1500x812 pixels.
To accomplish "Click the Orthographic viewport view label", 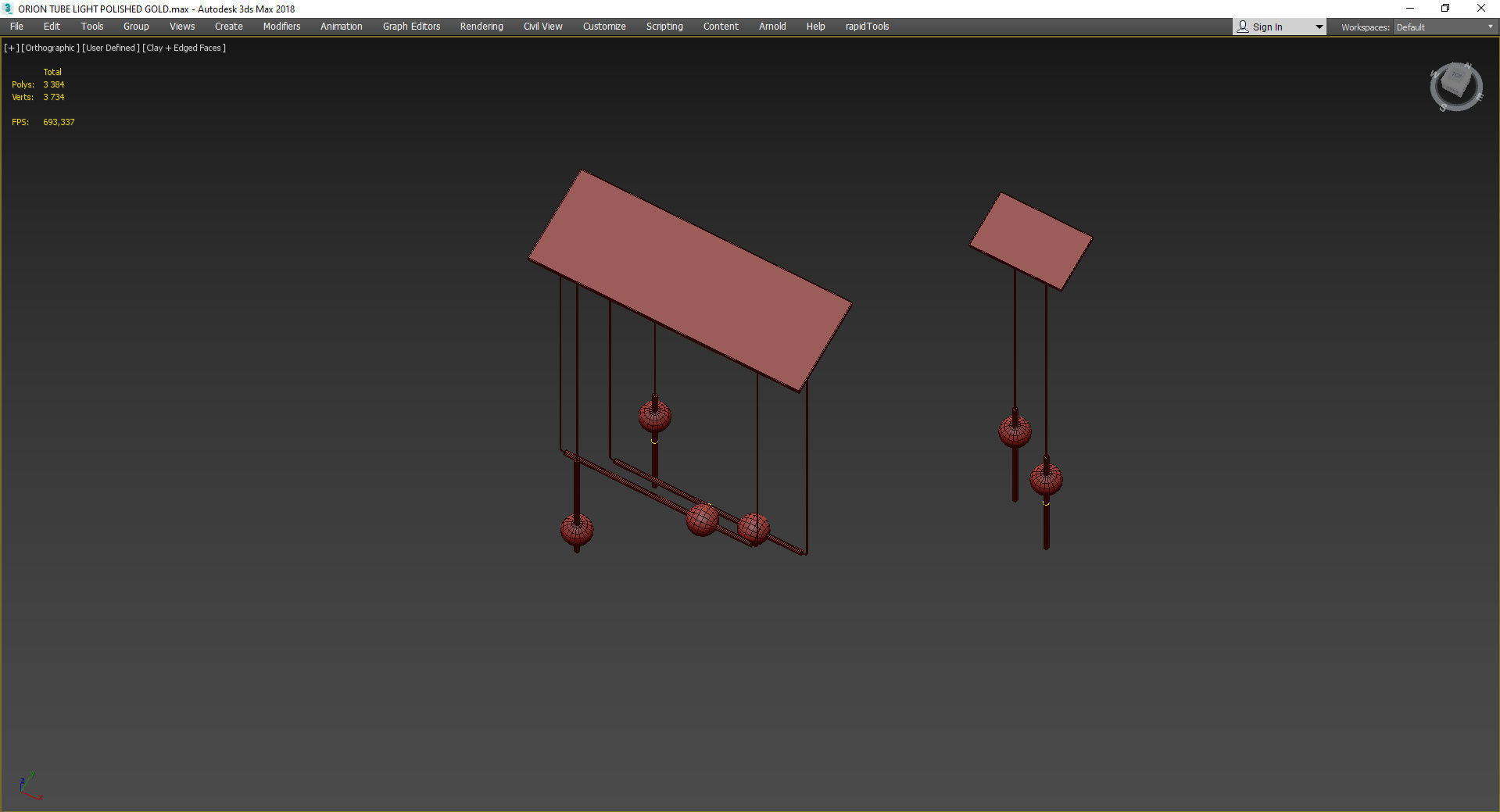I will click(50, 48).
